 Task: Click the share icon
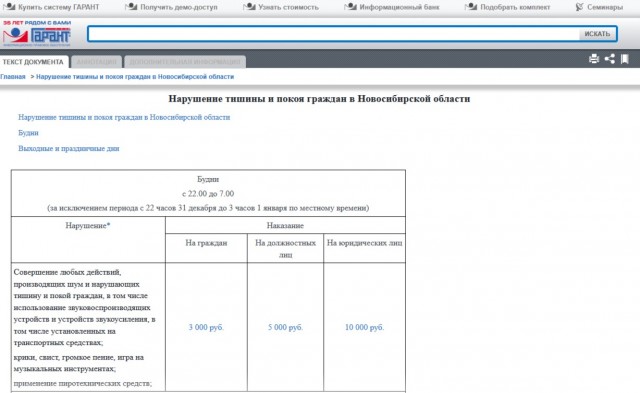610,59
